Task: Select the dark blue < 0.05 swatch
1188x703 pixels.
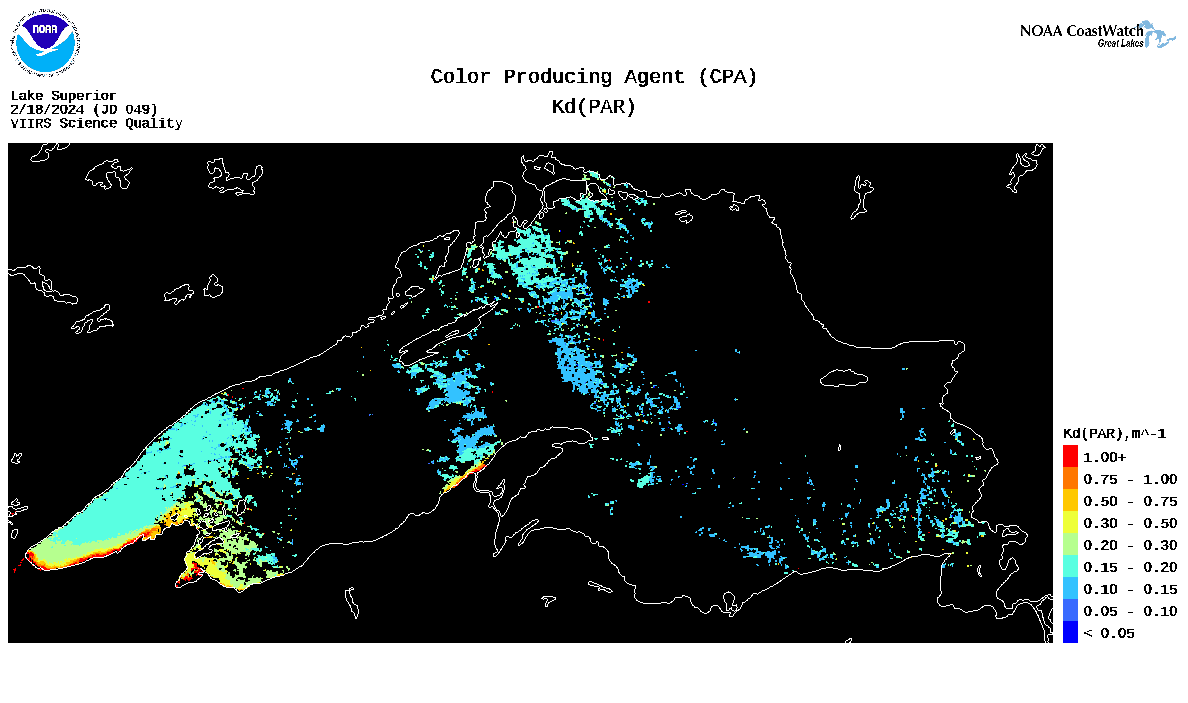Action: pyautogui.click(x=1070, y=633)
